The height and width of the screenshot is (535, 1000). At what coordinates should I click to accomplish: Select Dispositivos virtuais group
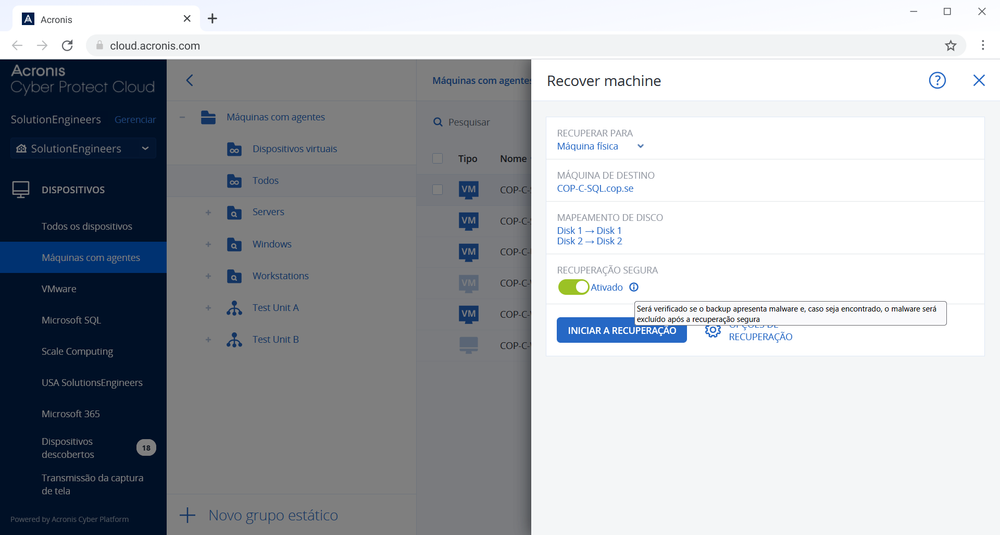[295, 149]
